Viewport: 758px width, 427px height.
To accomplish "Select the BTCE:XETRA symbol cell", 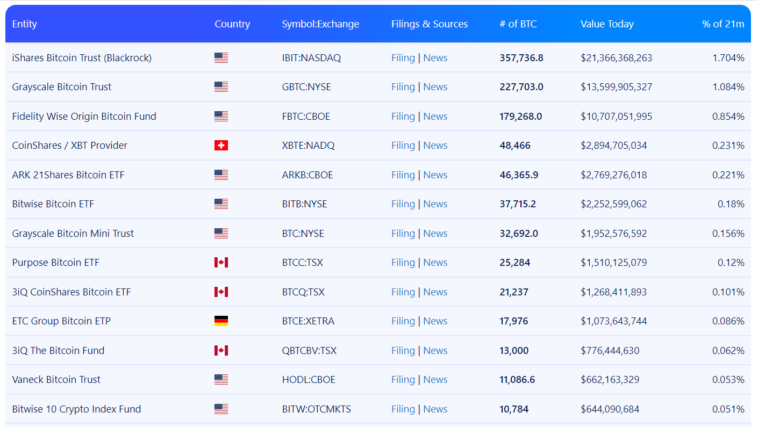I will point(308,321).
